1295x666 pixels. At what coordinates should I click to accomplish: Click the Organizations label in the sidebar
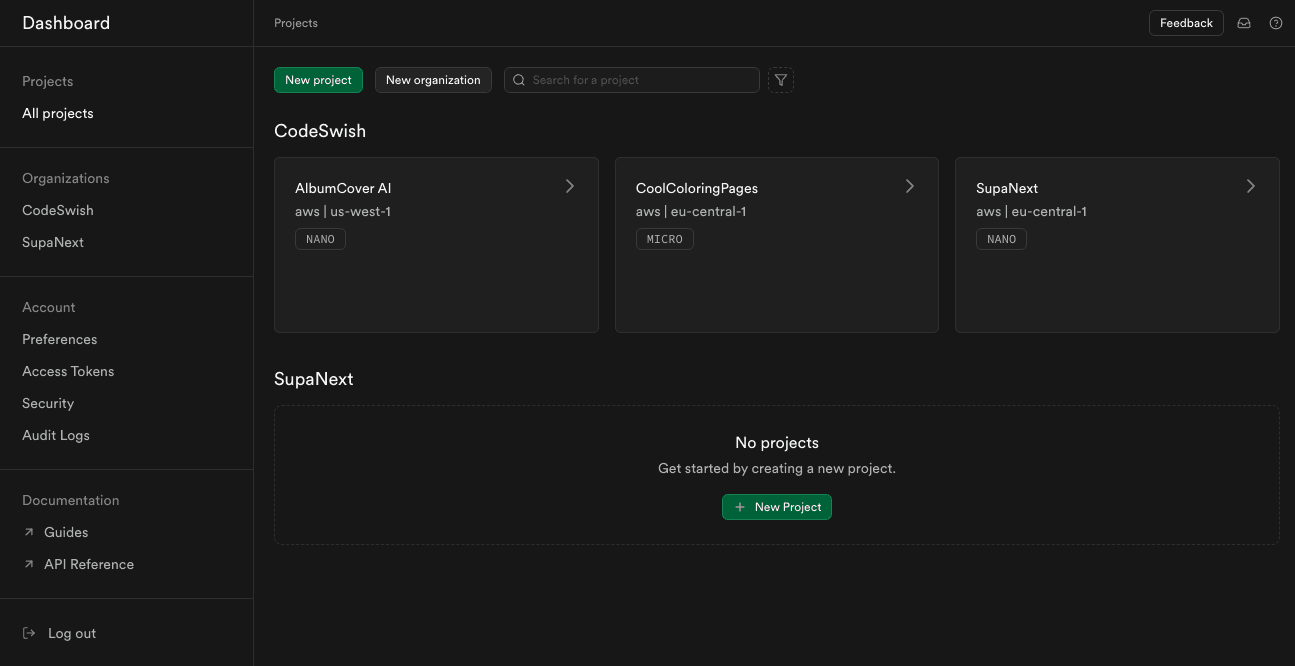66,178
